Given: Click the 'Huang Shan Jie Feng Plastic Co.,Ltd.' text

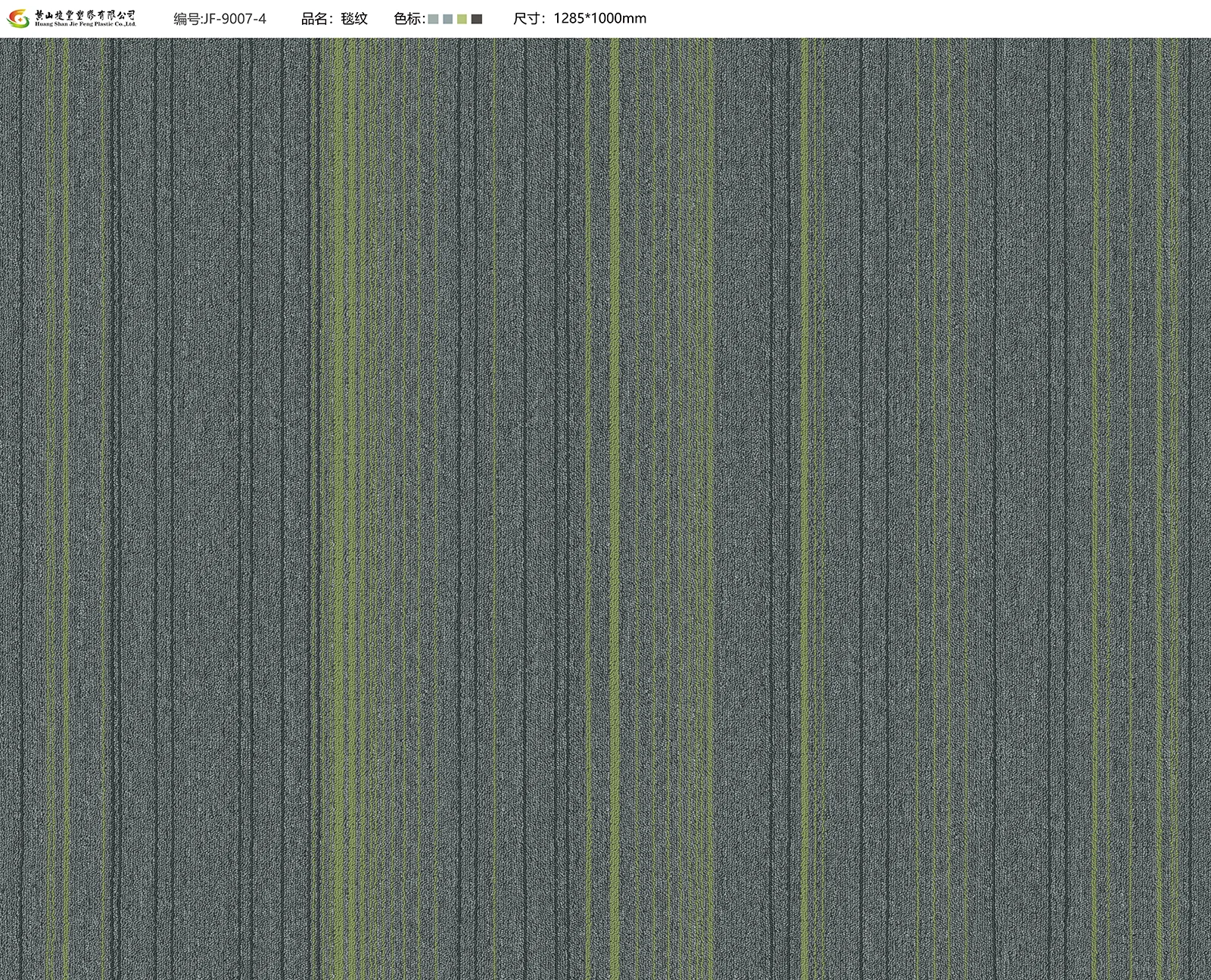Looking at the screenshot, I should tap(86, 25).
